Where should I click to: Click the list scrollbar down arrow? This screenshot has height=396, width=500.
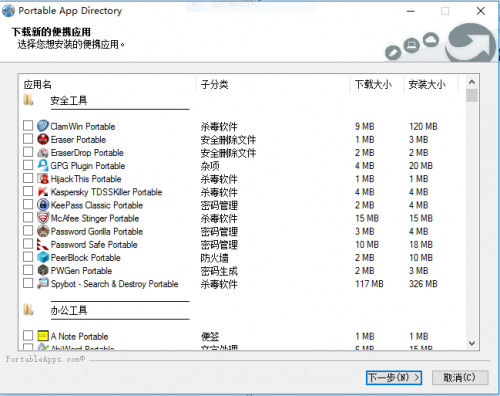[x=472, y=343]
